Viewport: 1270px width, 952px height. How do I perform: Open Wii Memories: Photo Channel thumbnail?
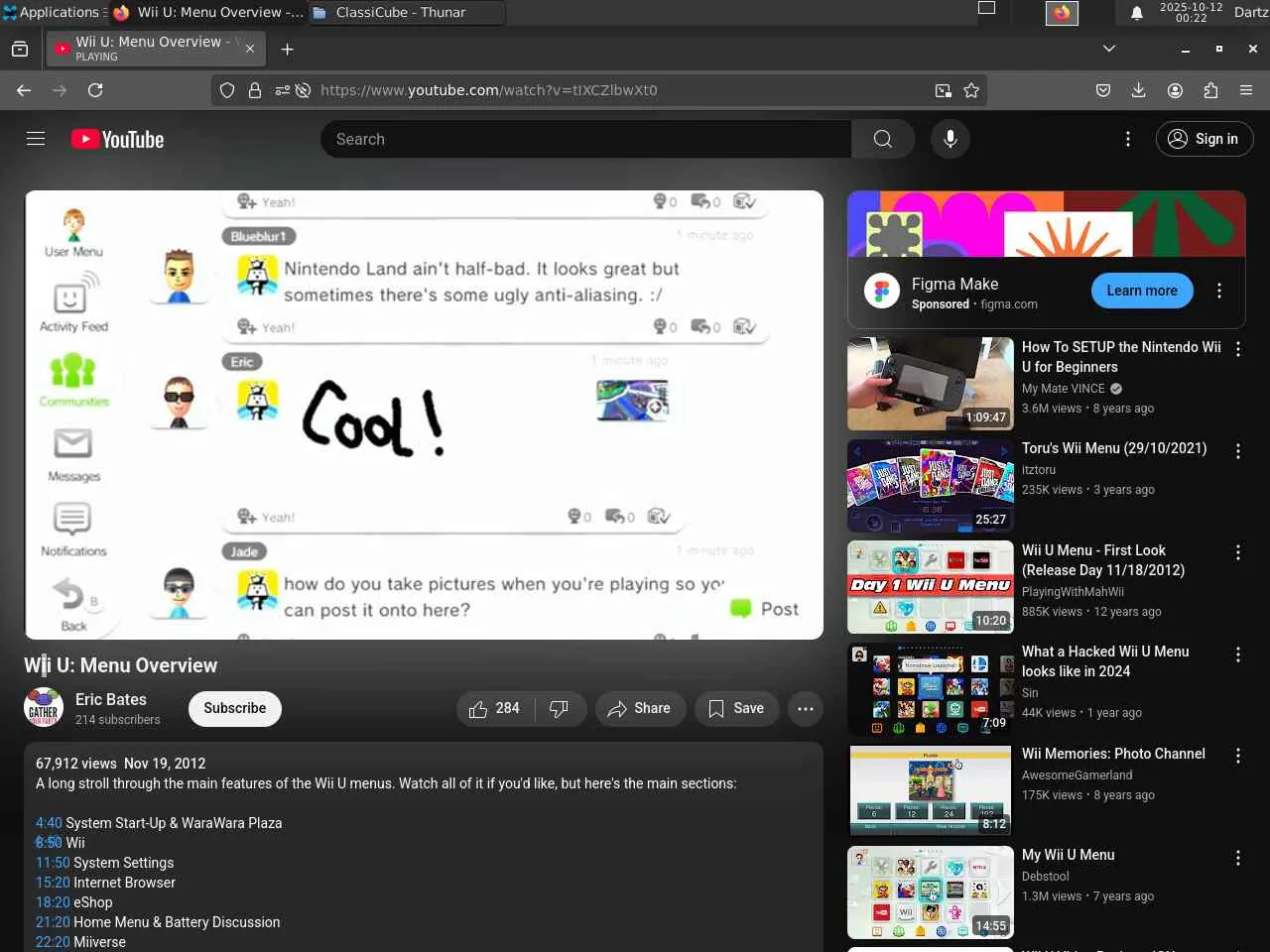(x=931, y=790)
